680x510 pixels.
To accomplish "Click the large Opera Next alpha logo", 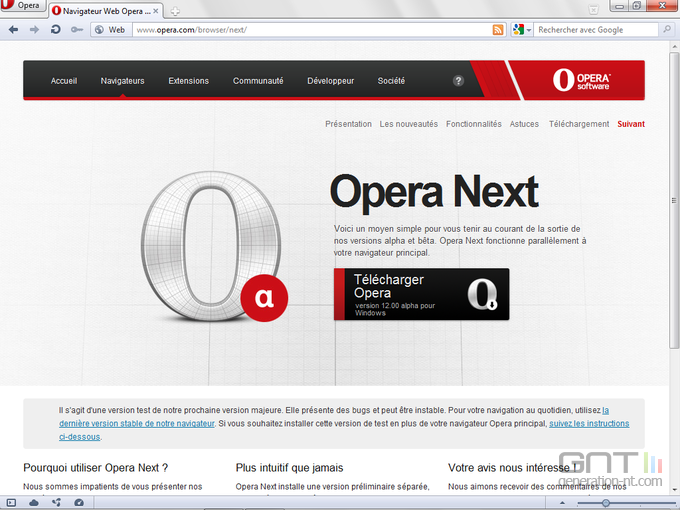I will pyautogui.click(x=214, y=246).
